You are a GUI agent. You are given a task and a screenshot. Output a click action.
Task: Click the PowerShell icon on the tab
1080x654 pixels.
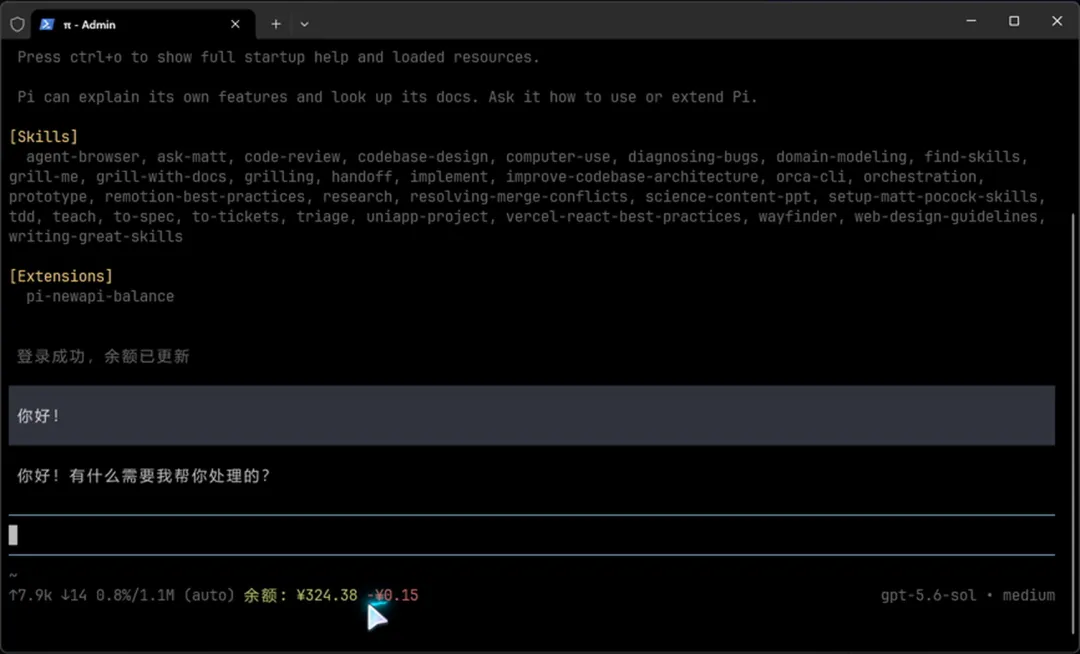[47, 24]
